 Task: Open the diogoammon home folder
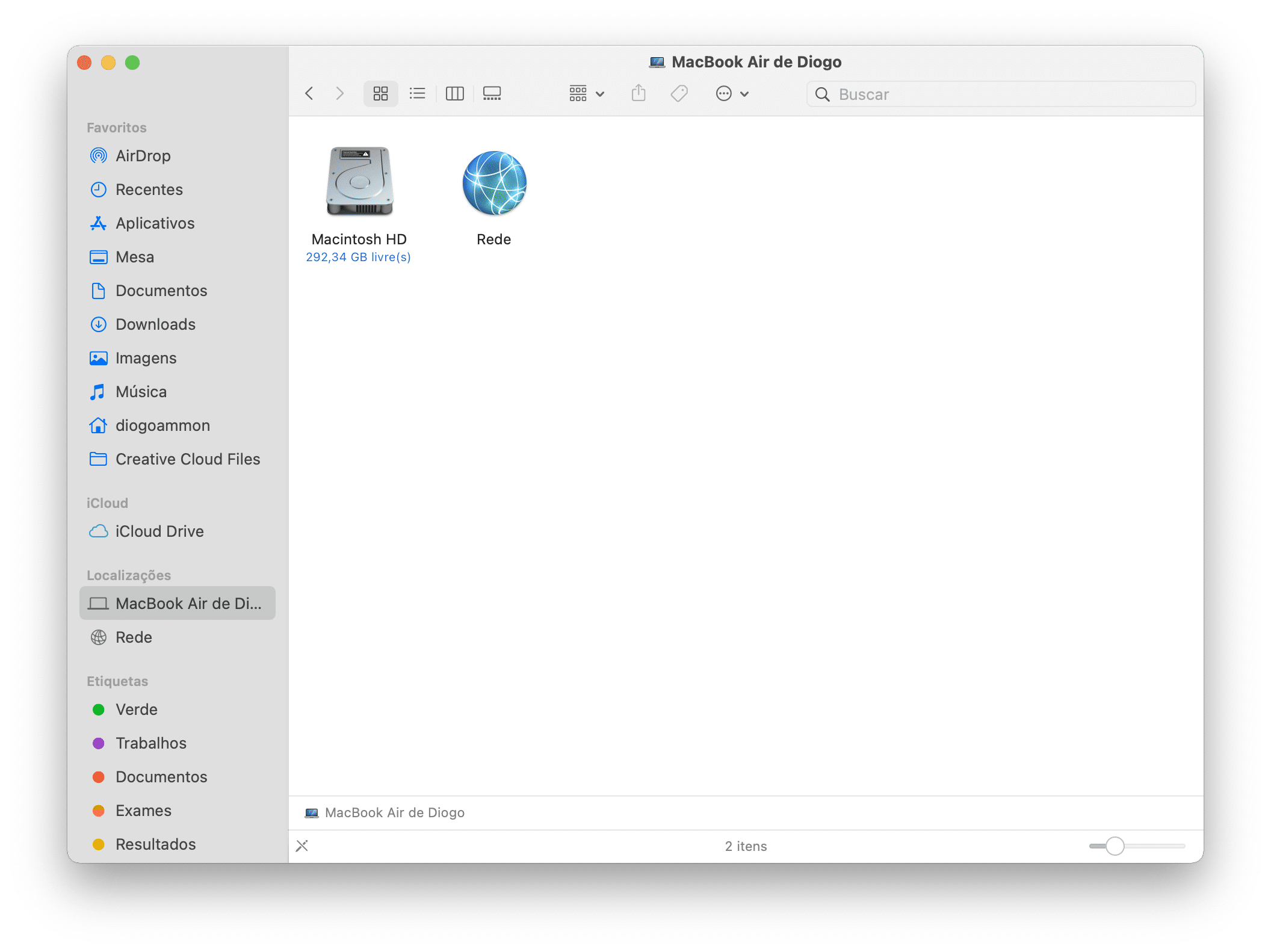[x=177, y=425]
